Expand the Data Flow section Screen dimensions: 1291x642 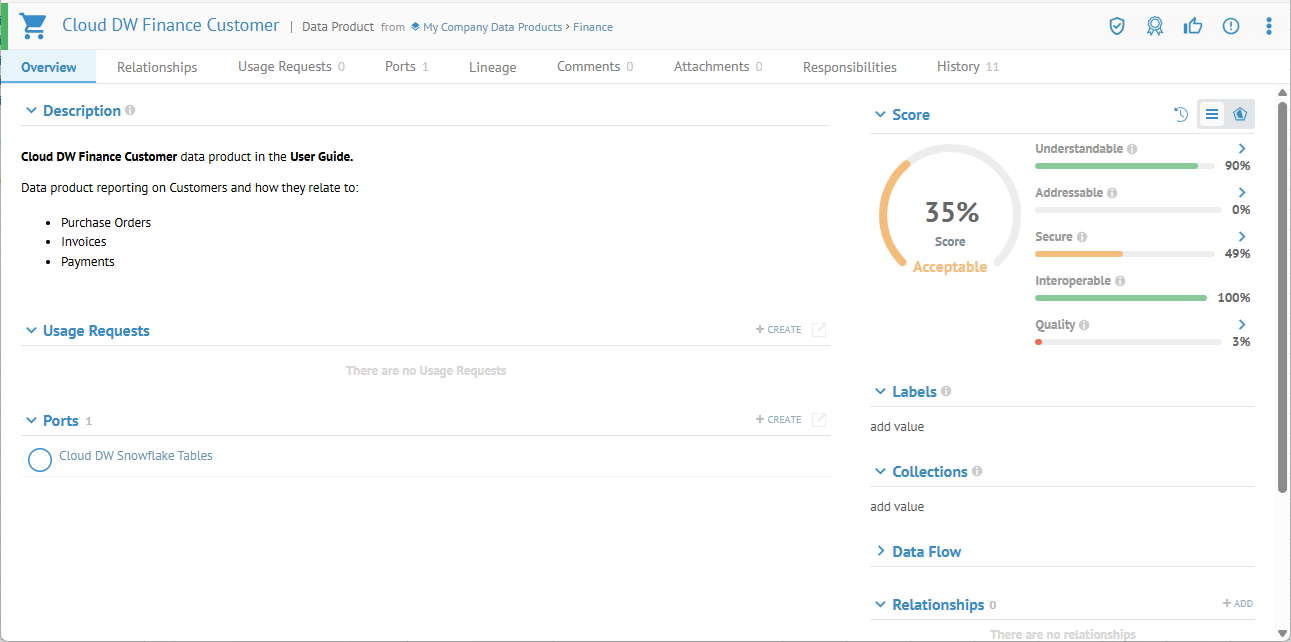(881, 551)
